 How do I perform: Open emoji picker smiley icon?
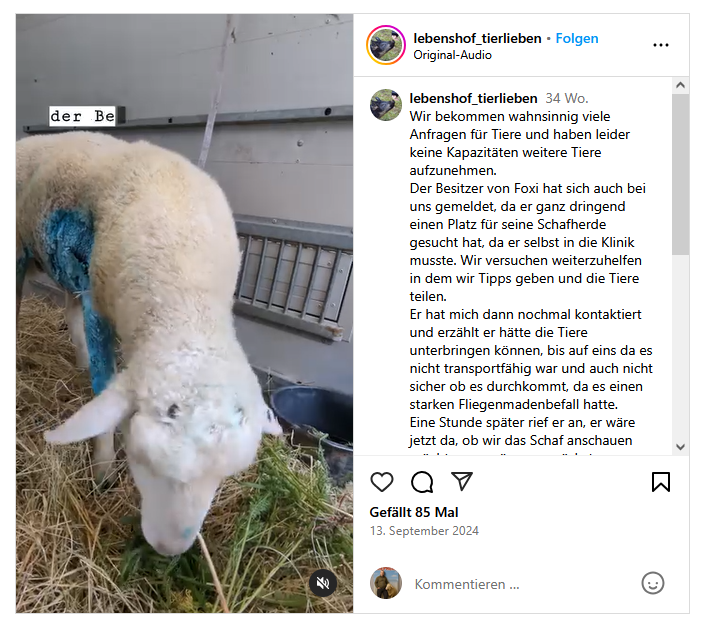(x=653, y=583)
